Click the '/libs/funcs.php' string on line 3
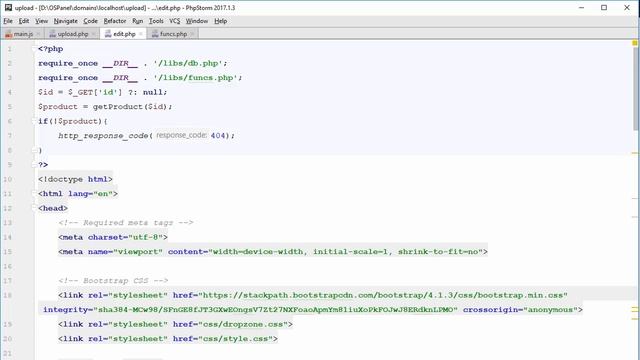 (x=196, y=78)
